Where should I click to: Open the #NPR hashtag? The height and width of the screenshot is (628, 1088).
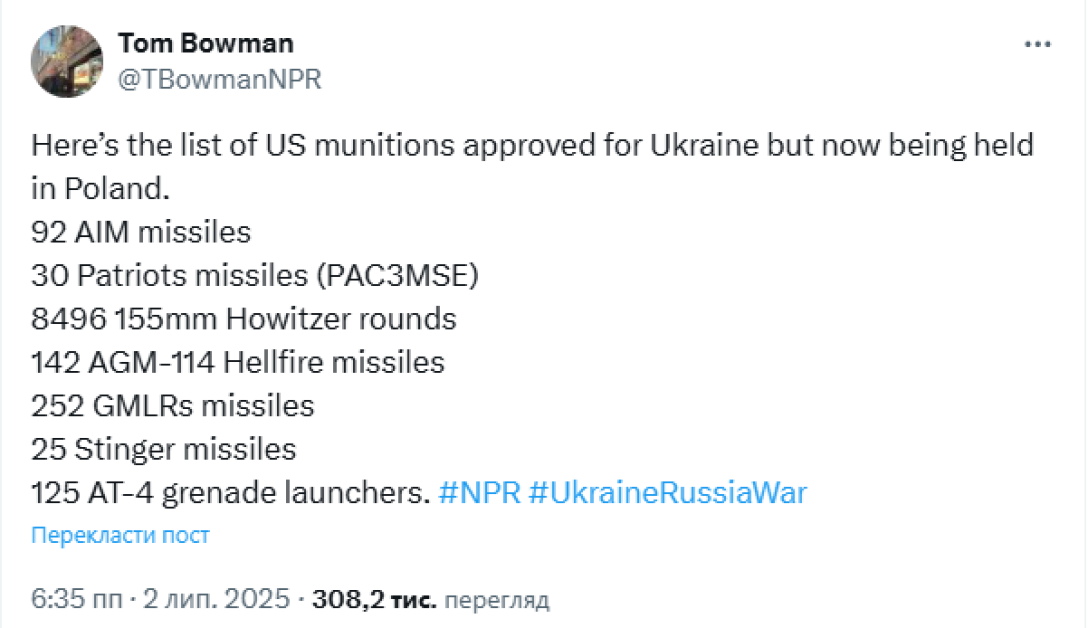(479, 493)
